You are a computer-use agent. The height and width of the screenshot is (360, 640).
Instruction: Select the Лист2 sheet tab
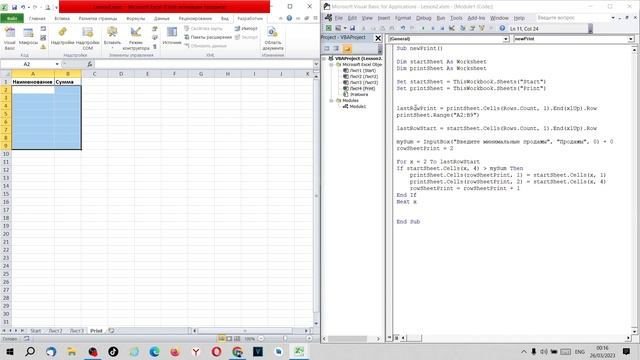[56, 331]
